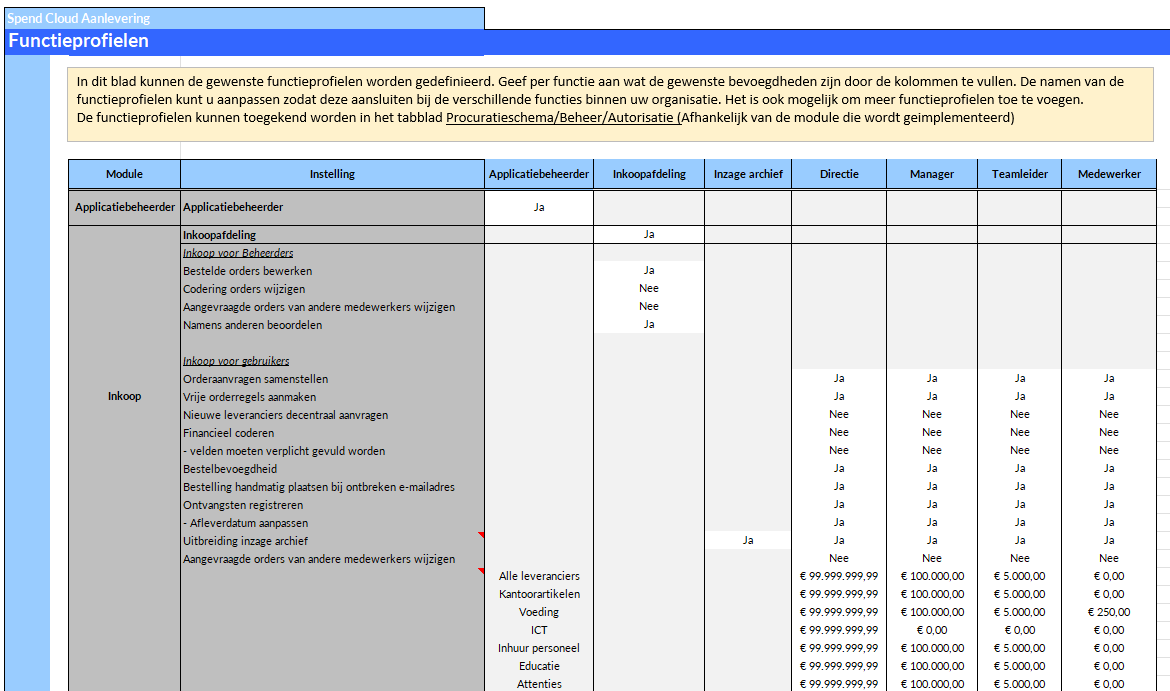
Task: Click the Inkoopafdeling value for Bestelde orders bewerken
Action: pyautogui.click(x=649, y=271)
